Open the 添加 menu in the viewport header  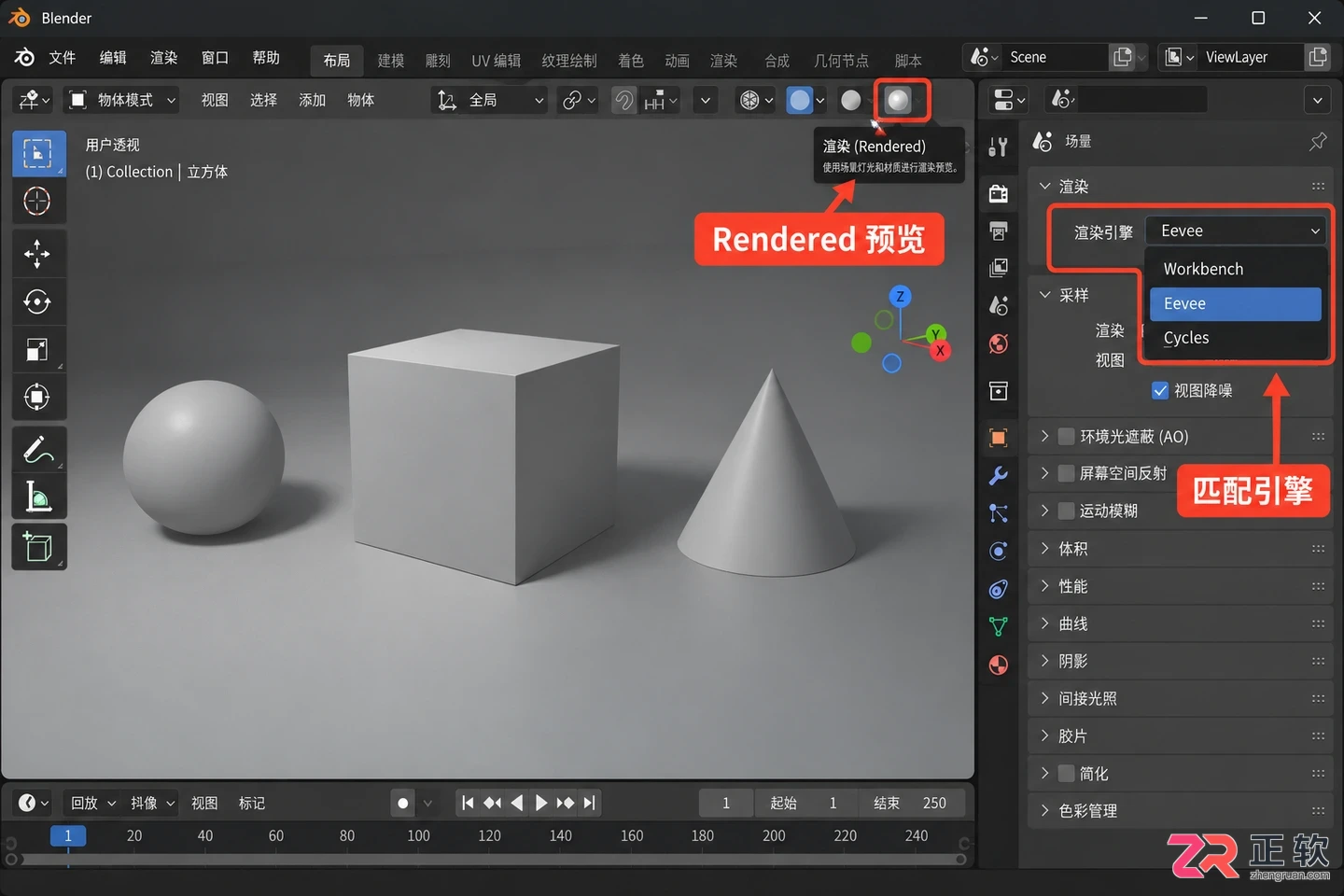[x=312, y=100]
